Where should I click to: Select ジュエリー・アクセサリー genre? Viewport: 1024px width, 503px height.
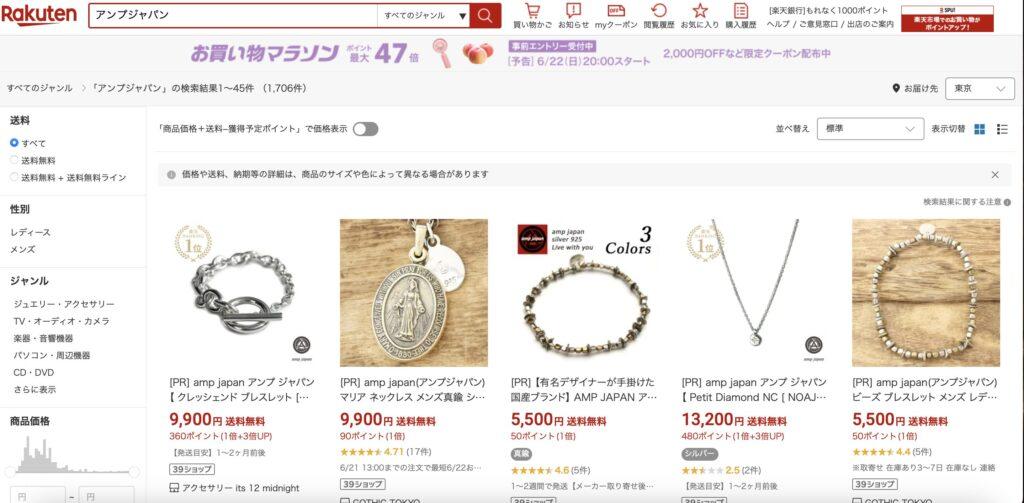[64, 304]
